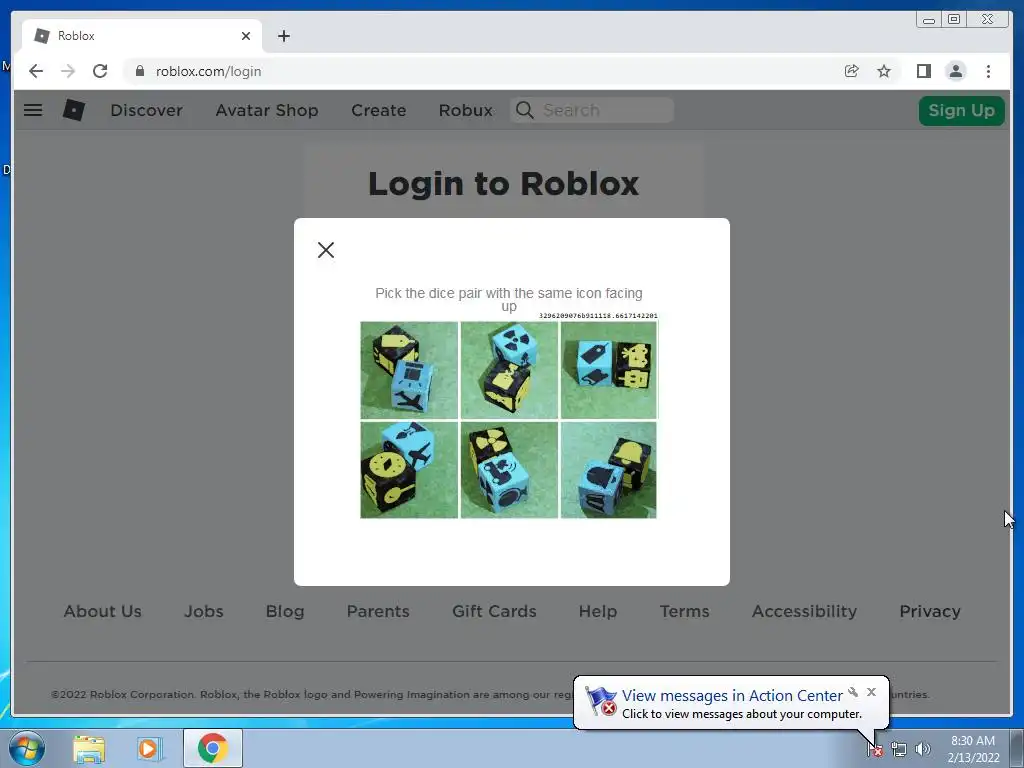Pick the bottom-middle dice pair image
Screen dimensions: 1024x768
[509, 470]
